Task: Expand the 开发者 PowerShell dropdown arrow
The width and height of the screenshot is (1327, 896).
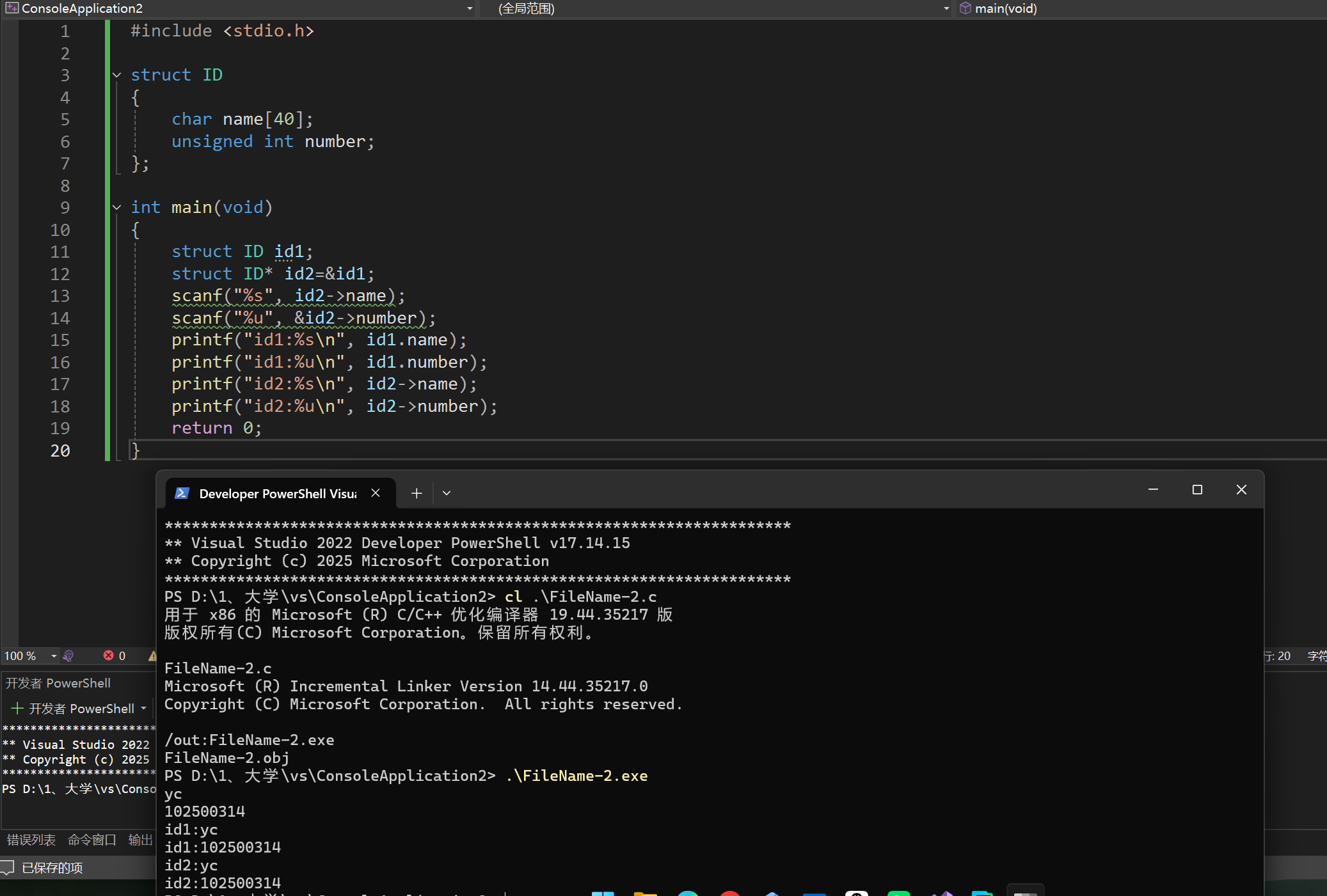Action: pos(143,708)
